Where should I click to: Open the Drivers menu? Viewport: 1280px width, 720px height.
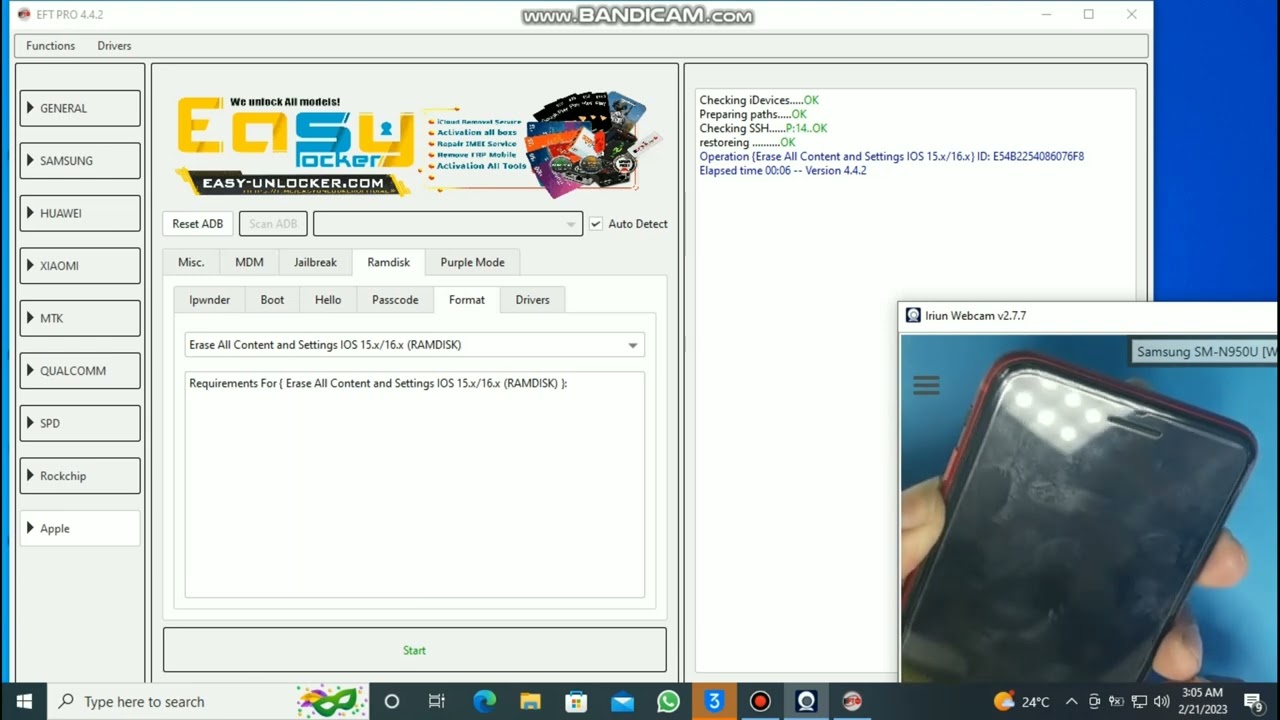[x=114, y=46]
